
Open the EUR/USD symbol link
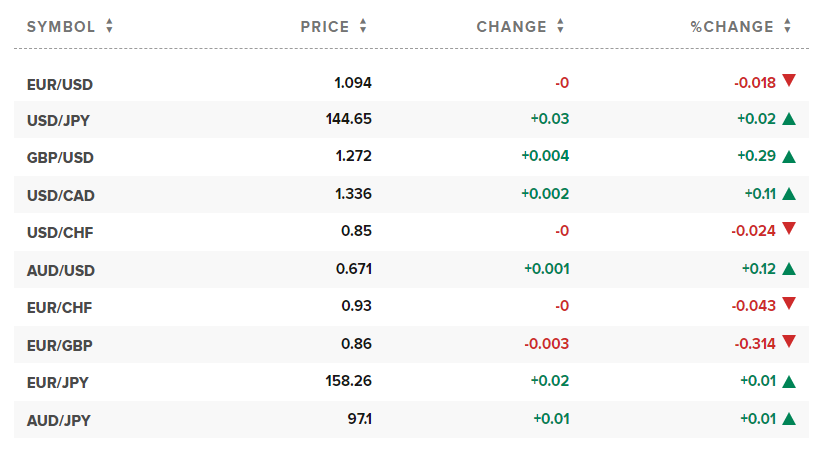[60, 85]
